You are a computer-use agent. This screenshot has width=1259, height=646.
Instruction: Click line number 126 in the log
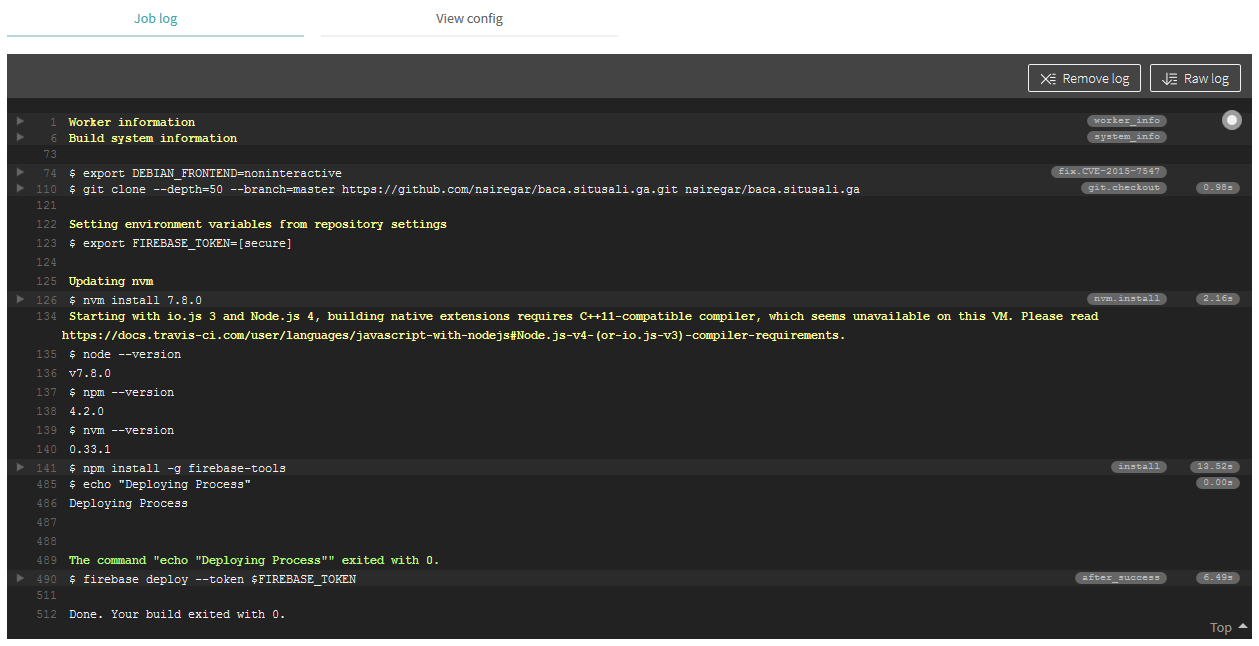click(x=47, y=300)
